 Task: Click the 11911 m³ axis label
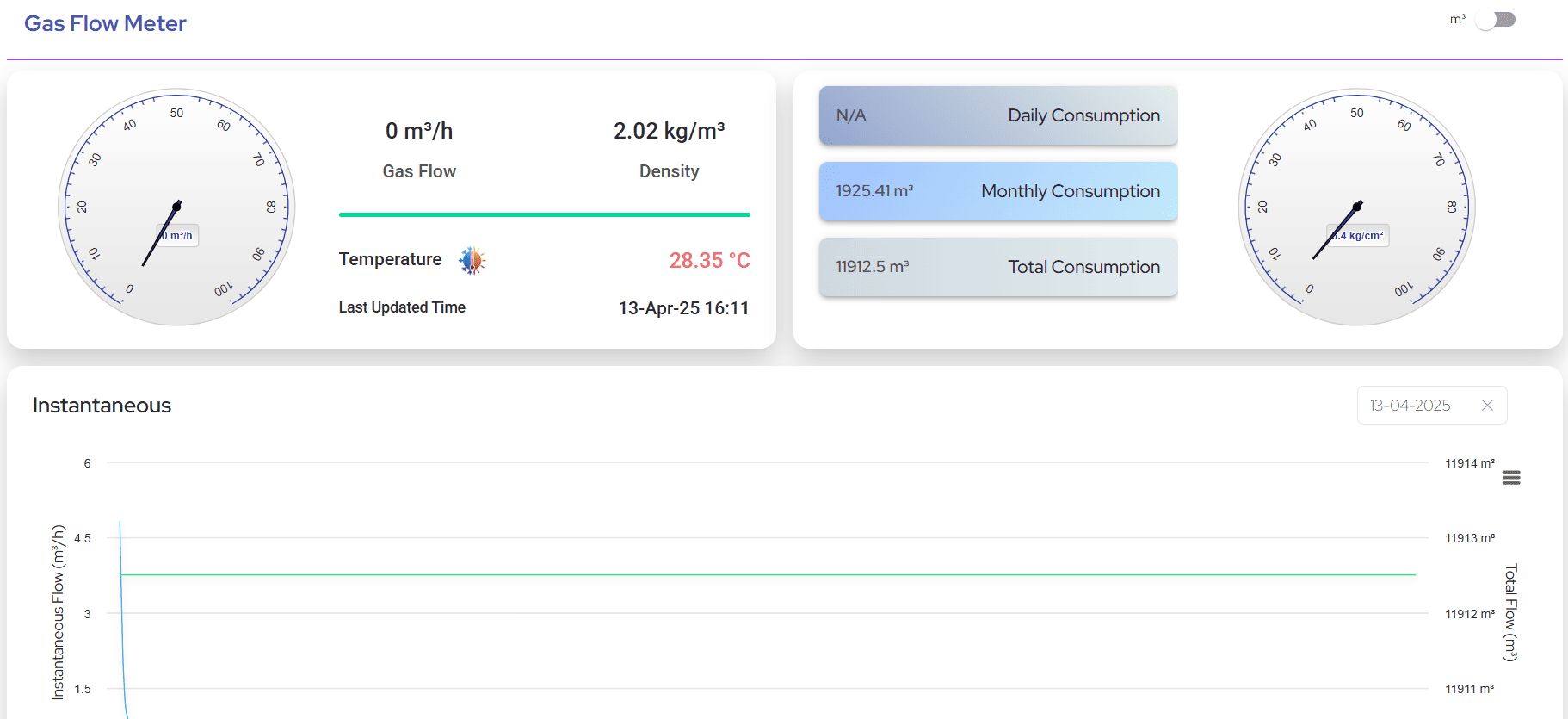[1470, 689]
